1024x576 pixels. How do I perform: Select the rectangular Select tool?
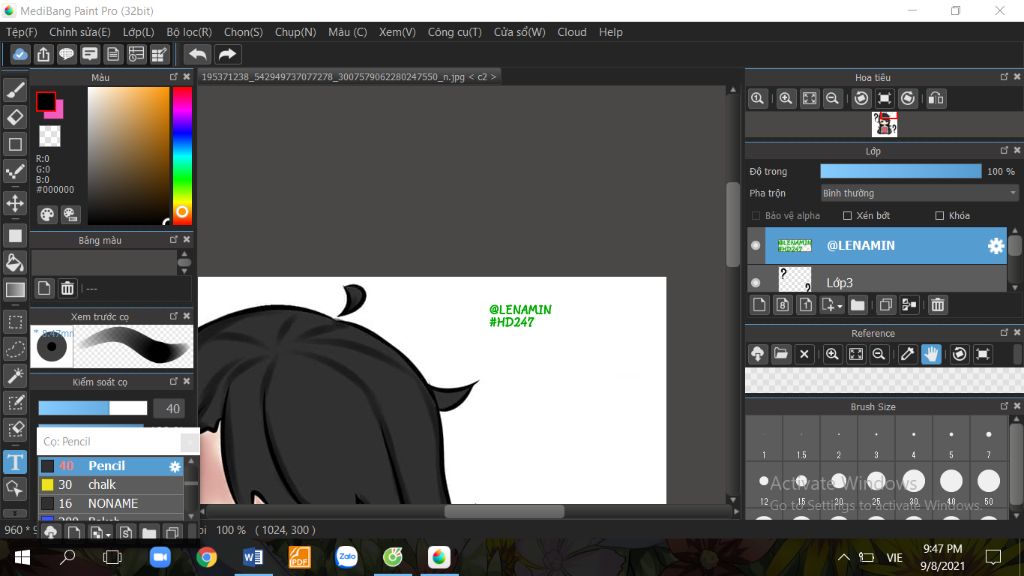16,322
